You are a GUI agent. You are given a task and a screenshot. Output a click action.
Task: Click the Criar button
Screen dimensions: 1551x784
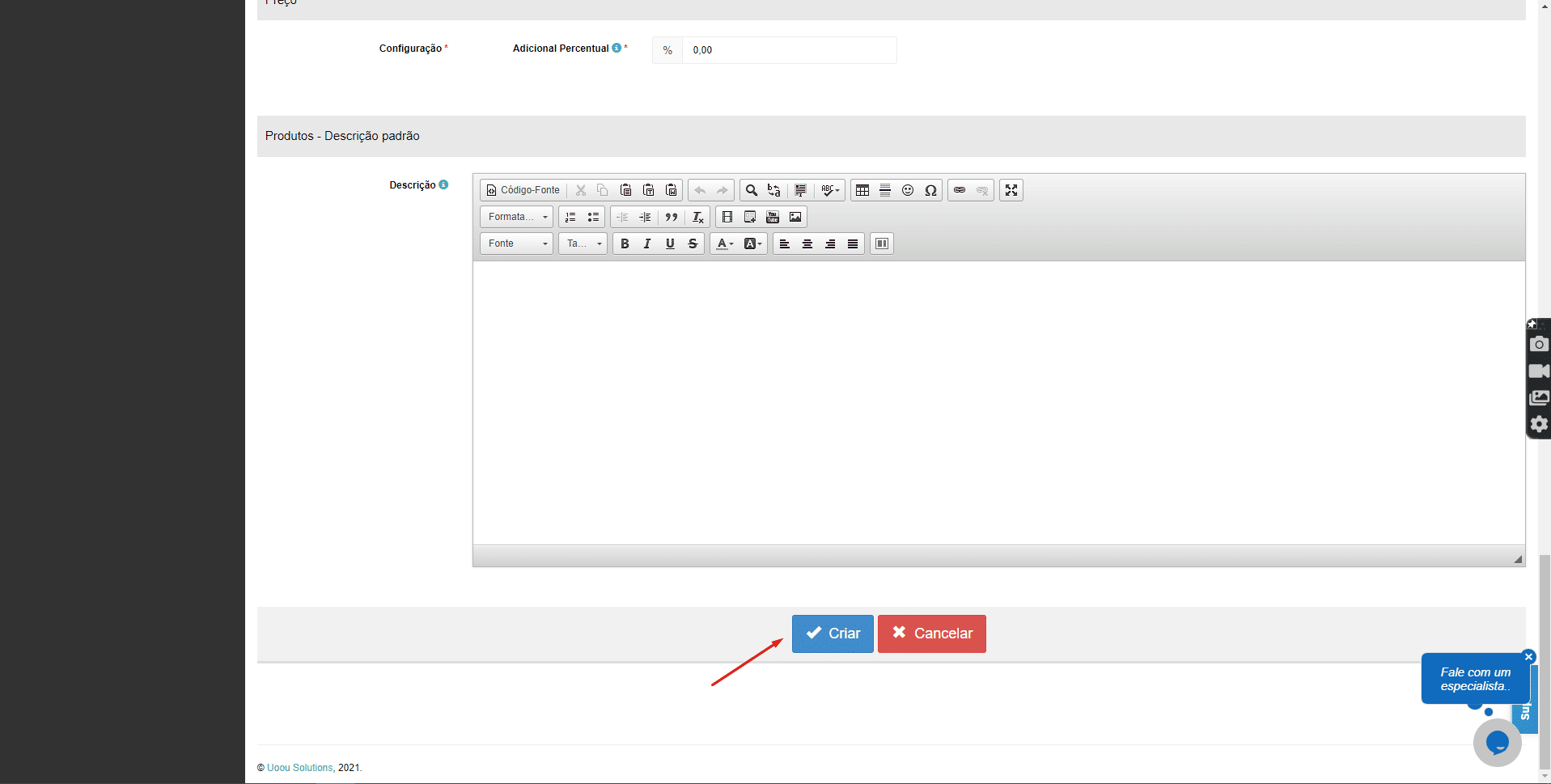coord(833,634)
